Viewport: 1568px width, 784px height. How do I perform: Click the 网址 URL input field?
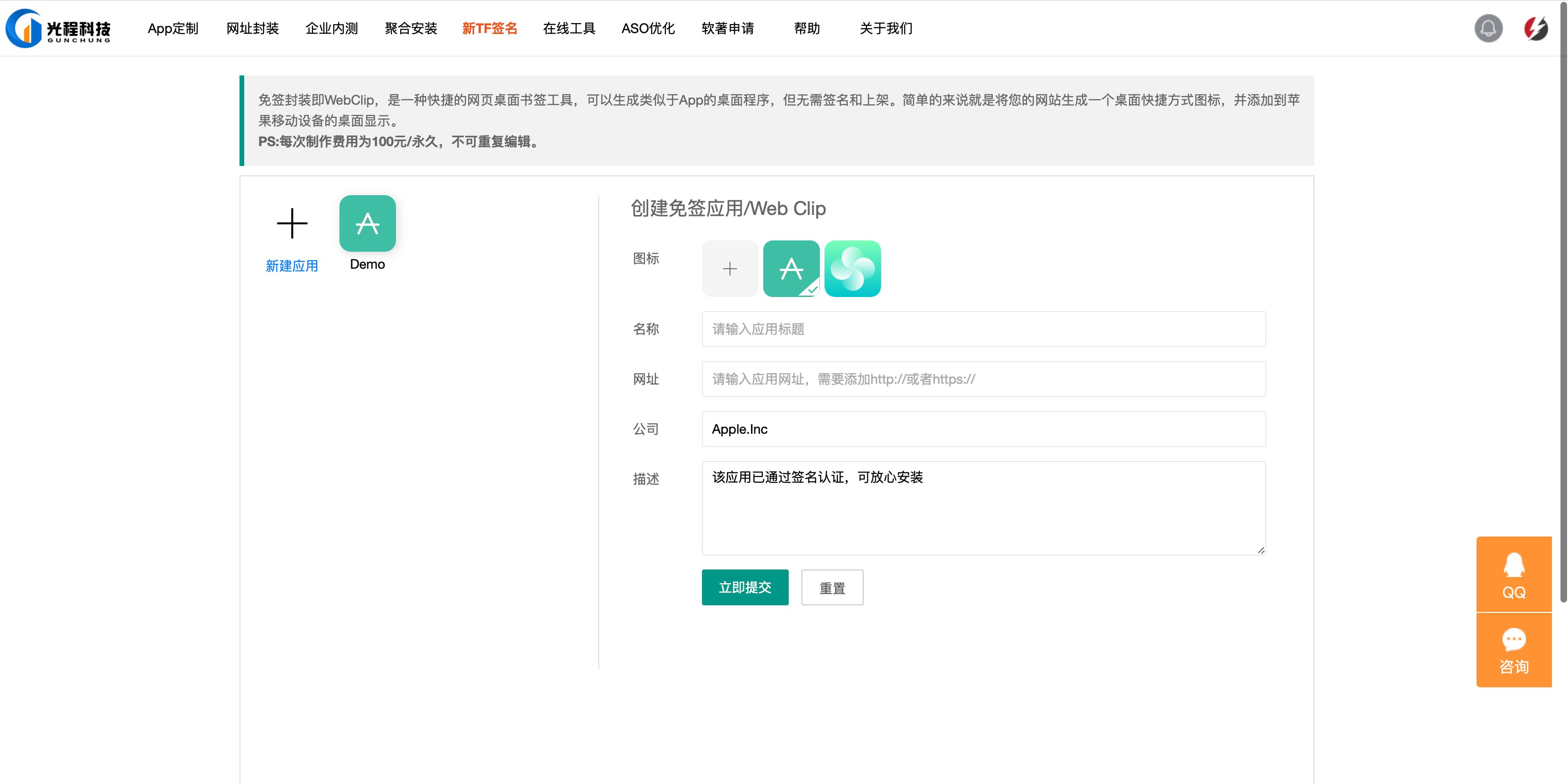tap(983, 379)
